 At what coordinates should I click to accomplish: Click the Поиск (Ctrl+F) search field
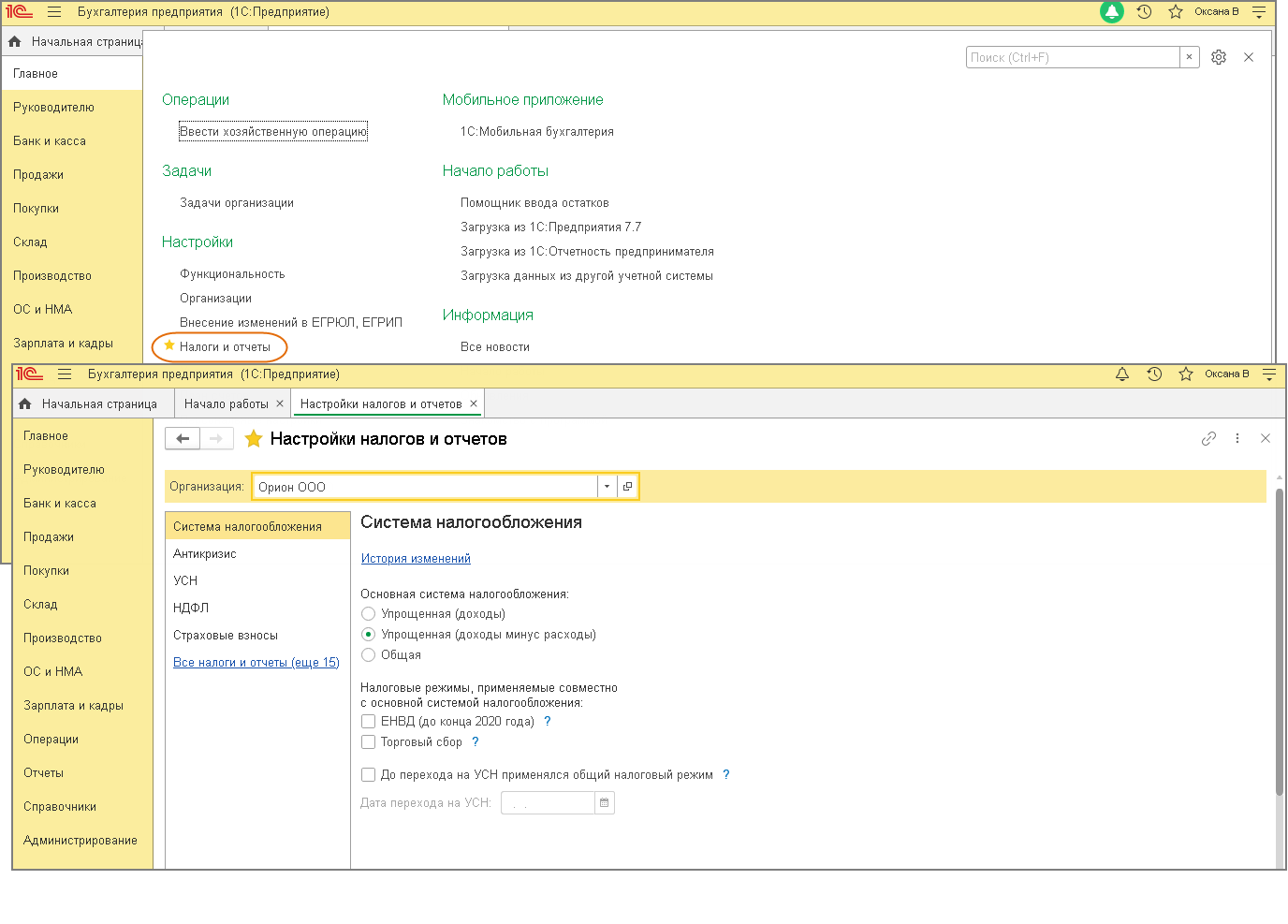point(1073,57)
